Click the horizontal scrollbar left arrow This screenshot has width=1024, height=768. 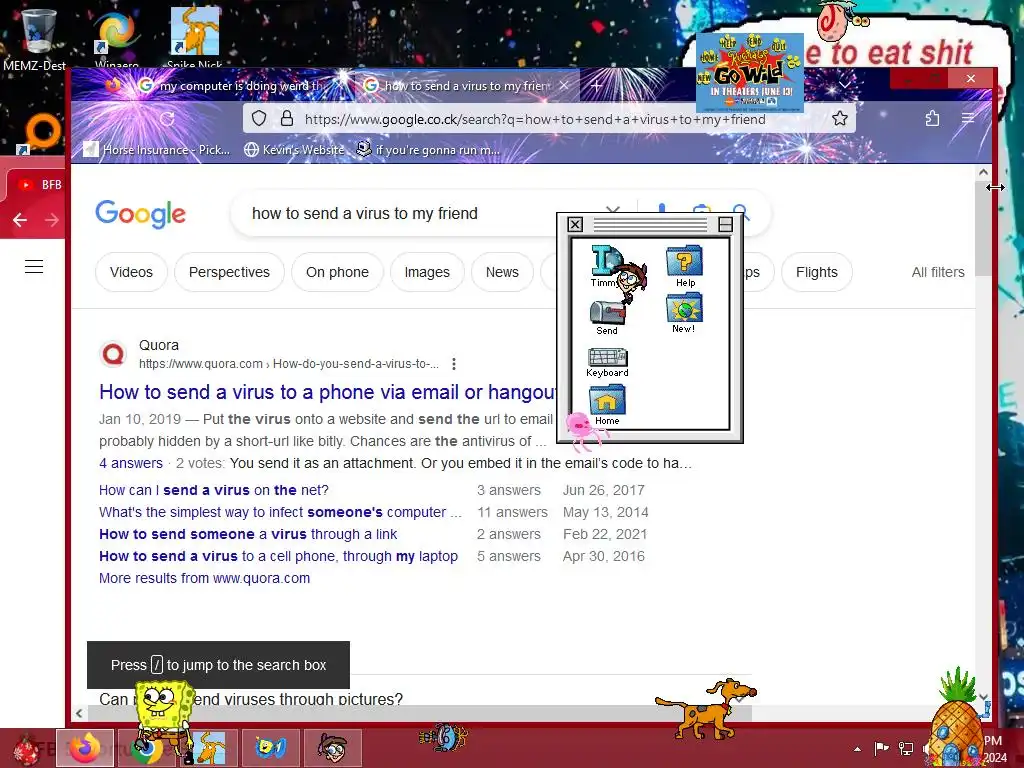coord(79,713)
